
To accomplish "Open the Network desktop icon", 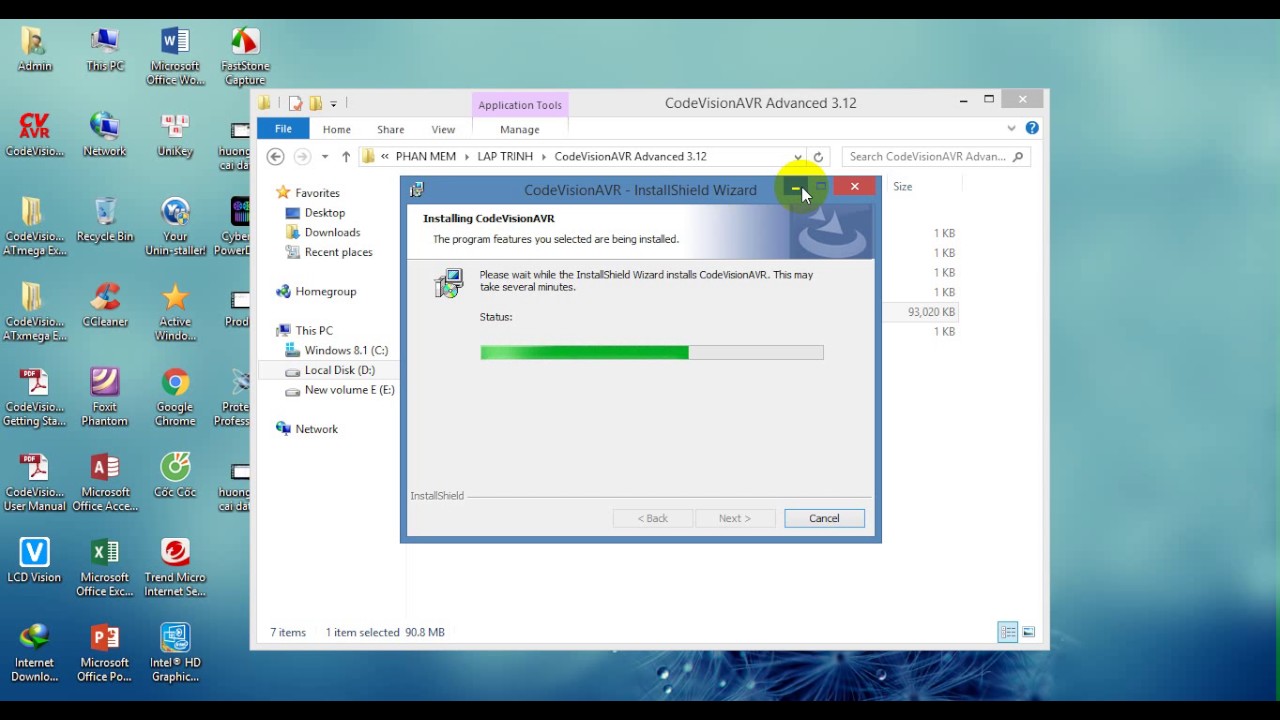I will coord(105,134).
